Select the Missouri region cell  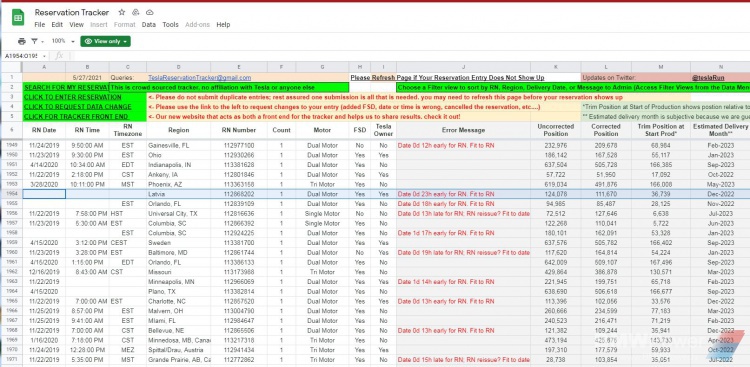178,272
